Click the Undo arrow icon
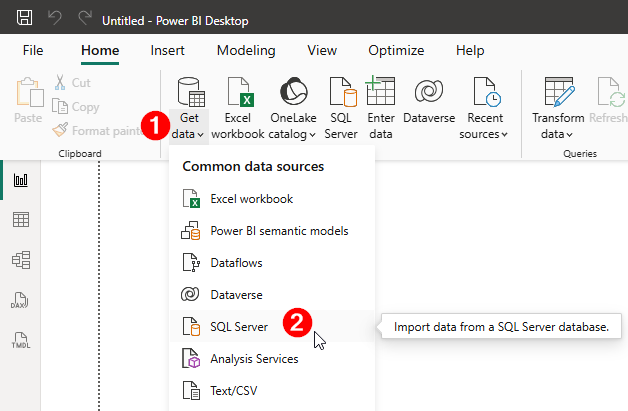The image size is (628, 411). [x=54, y=18]
